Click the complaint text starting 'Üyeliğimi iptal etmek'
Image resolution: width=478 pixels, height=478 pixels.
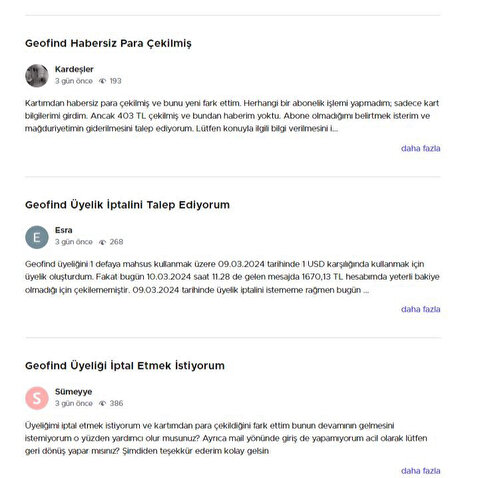tap(226, 438)
